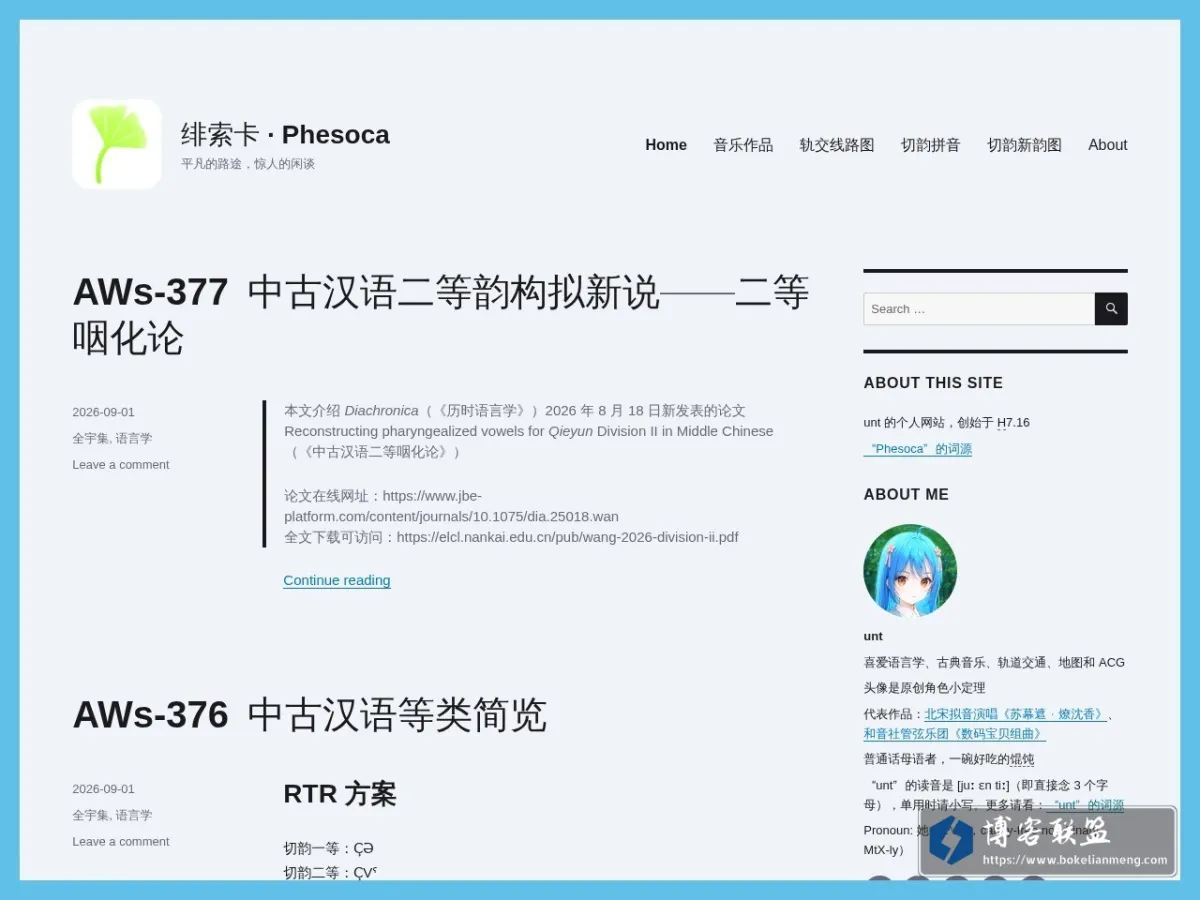1200x900 pixels.
Task: Go to 轨交线路图 page
Action: point(837,145)
